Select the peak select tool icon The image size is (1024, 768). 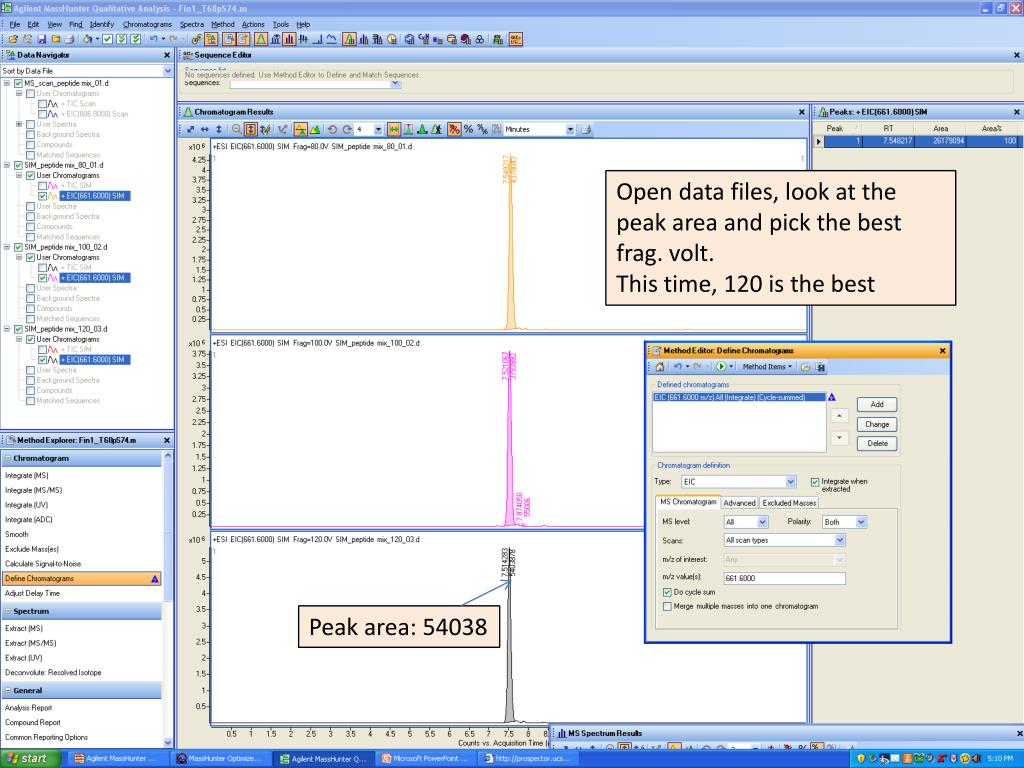point(408,129)
